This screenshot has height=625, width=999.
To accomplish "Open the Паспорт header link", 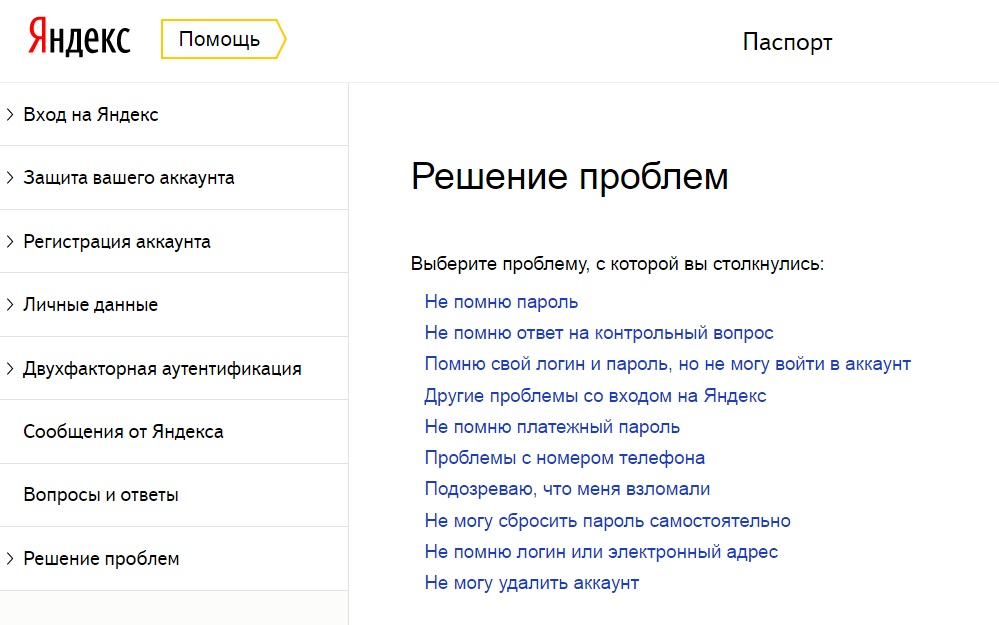I will tap(787, 42).
